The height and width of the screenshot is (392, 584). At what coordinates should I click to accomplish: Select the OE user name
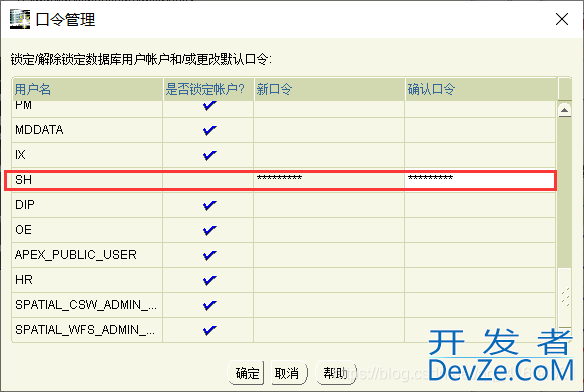coord(23,230)
